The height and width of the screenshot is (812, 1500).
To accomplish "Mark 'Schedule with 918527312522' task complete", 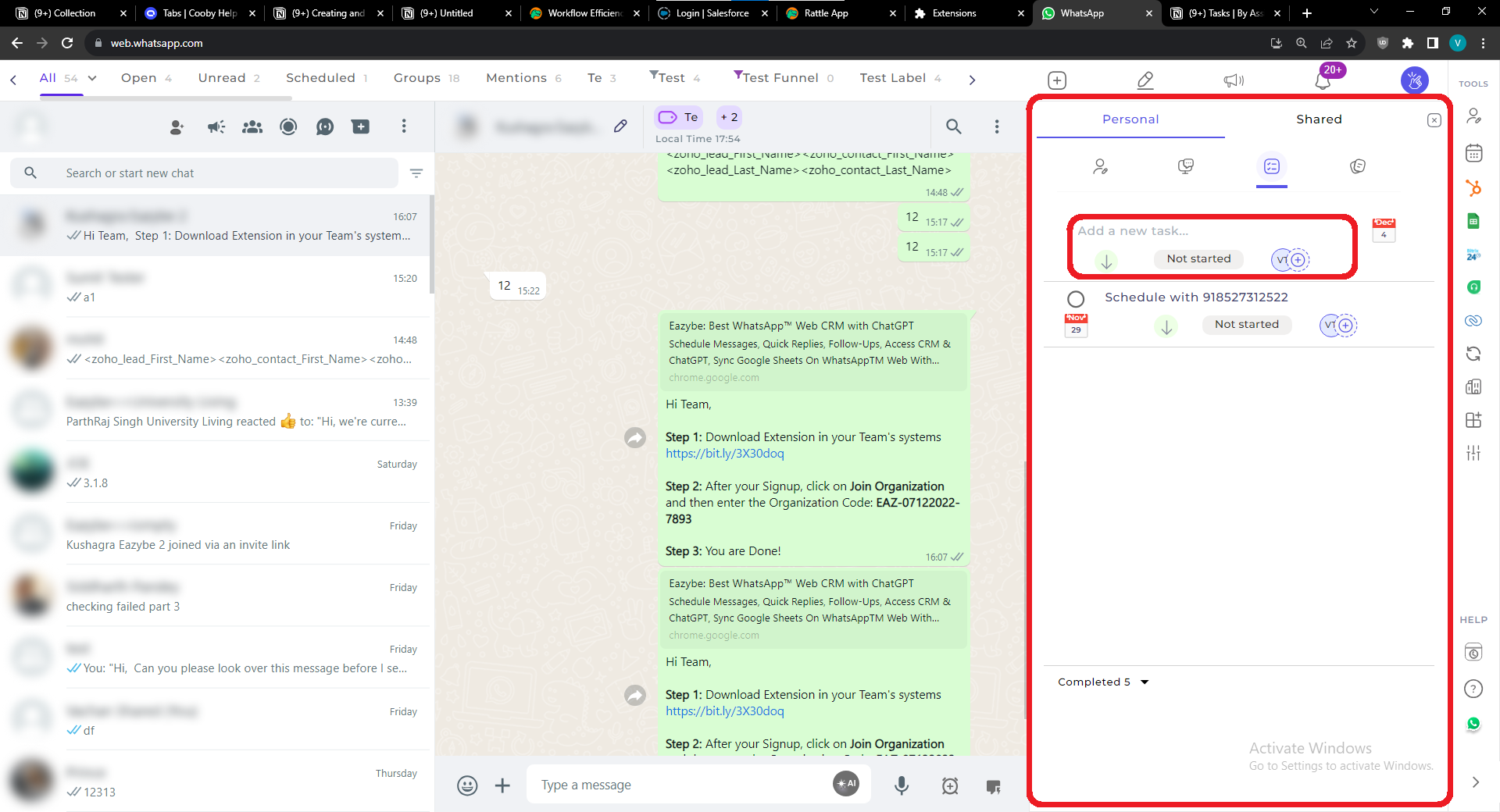I will coord(1076,298).
